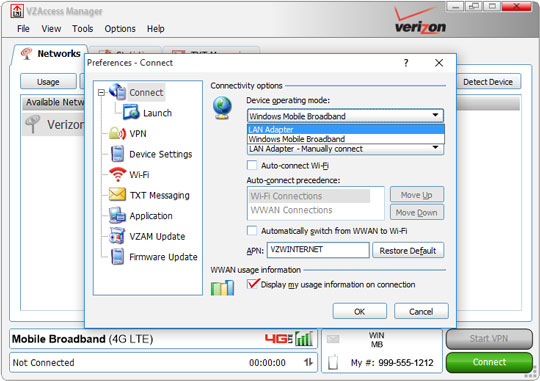Open the Help menu
This screenshot has height=381, width=540.
(x=156, y=29)
